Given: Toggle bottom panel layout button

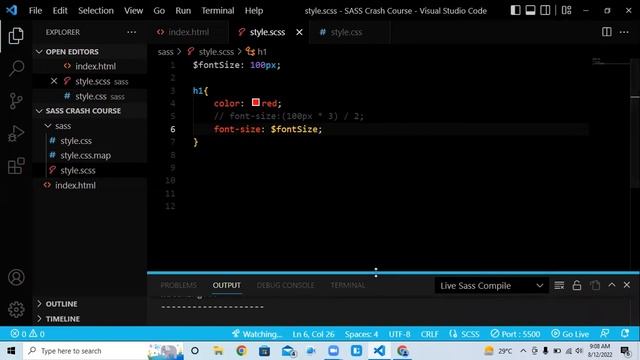Looking at the screenshot, I should pos(530,10).
